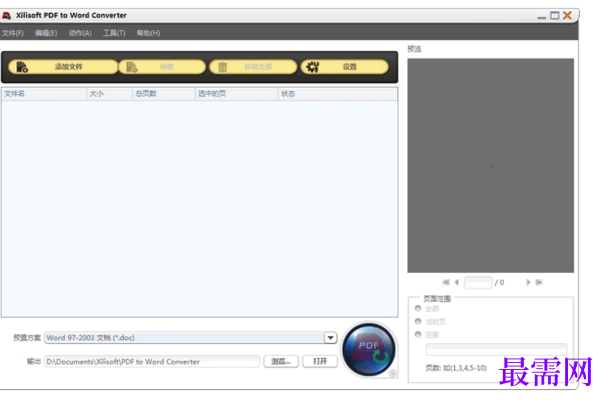The height and width of the screenshot is (403, 611).
Task: Click the 打开 open folder button
Action: 320,362
